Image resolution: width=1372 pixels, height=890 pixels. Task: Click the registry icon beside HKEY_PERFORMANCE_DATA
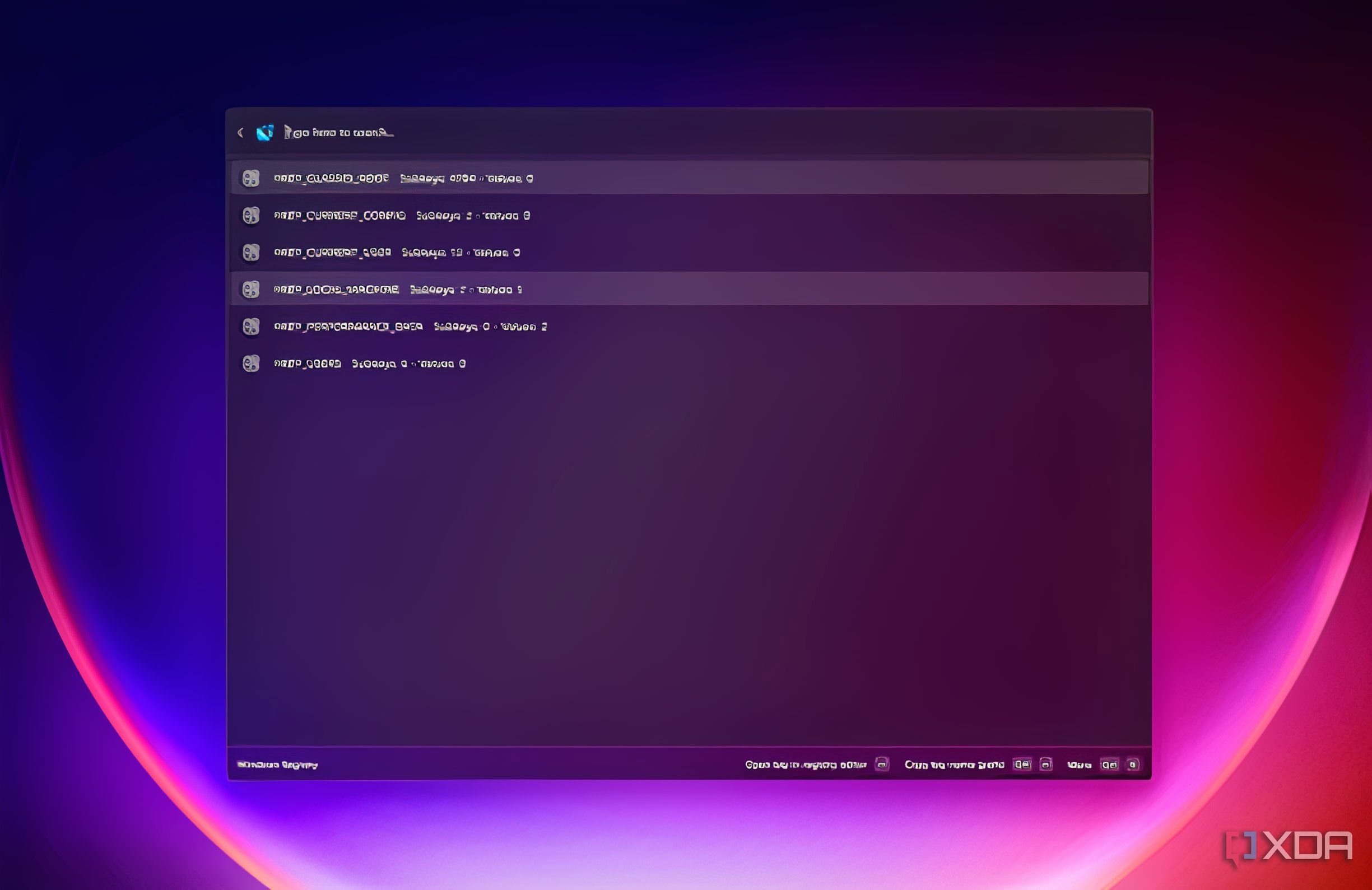[251, 326]
